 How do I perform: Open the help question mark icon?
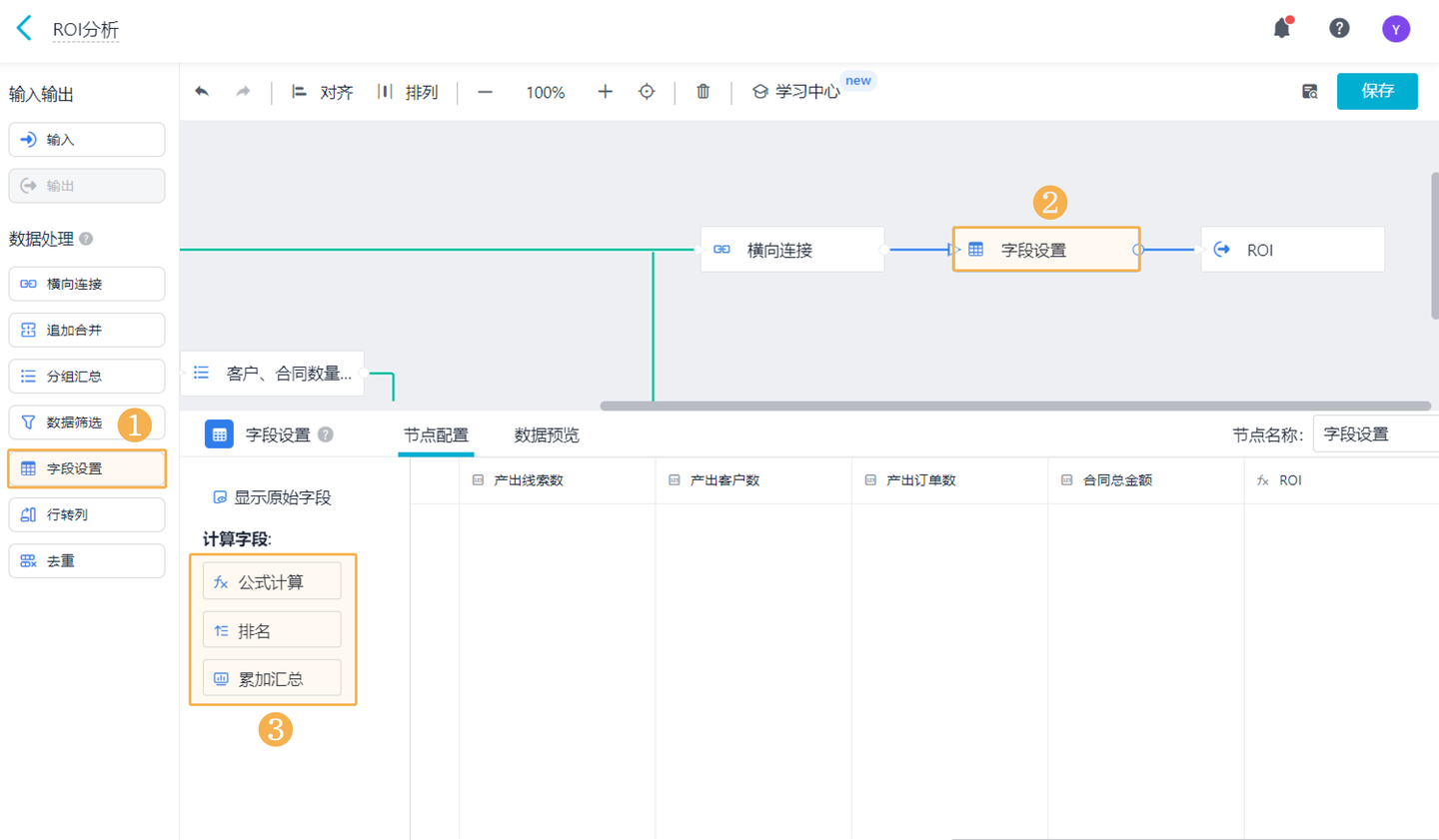1339,28
